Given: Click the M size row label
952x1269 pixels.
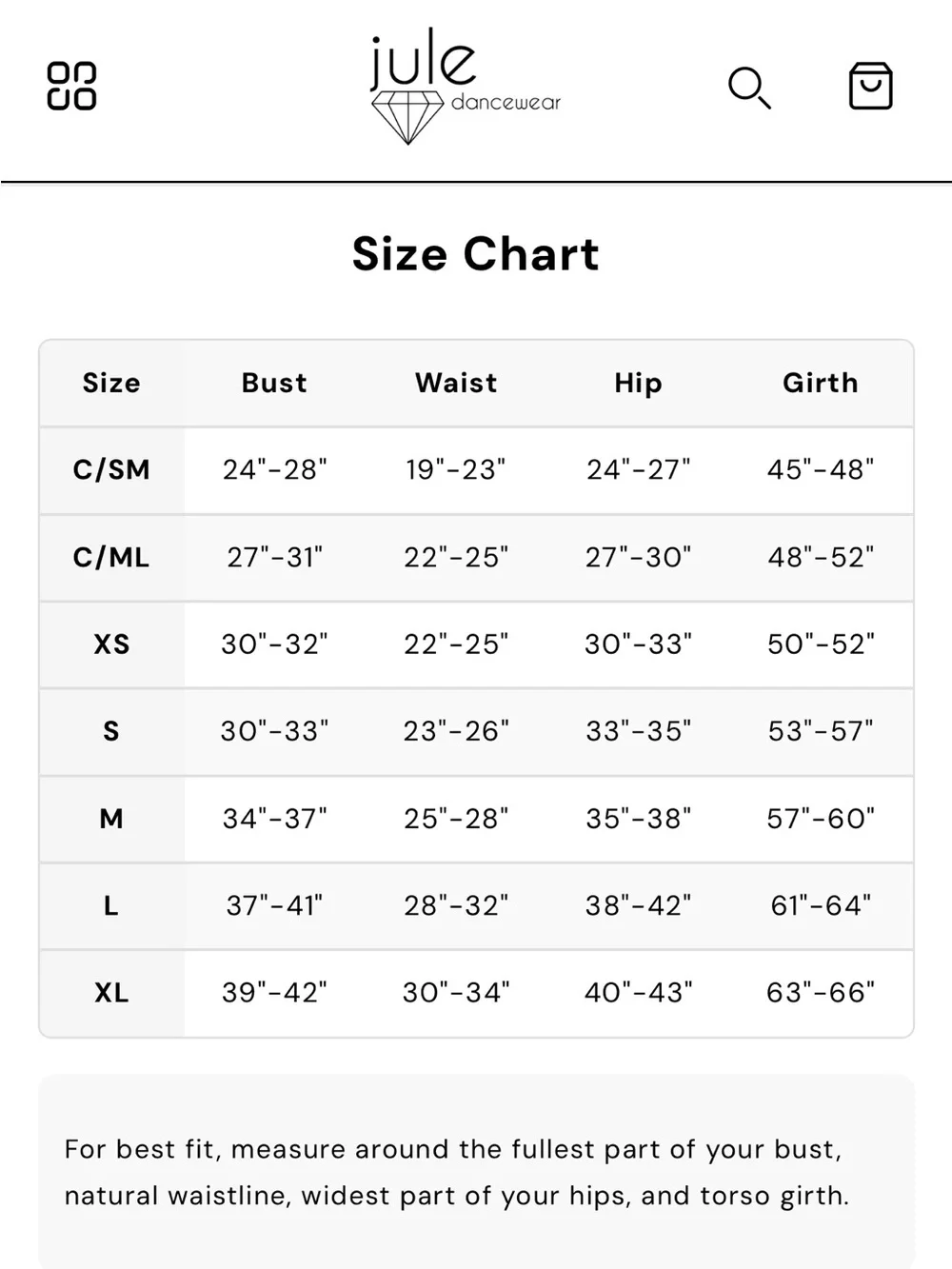Looking at the screenshot, I should pyautogui.click(x=111, y=819).
